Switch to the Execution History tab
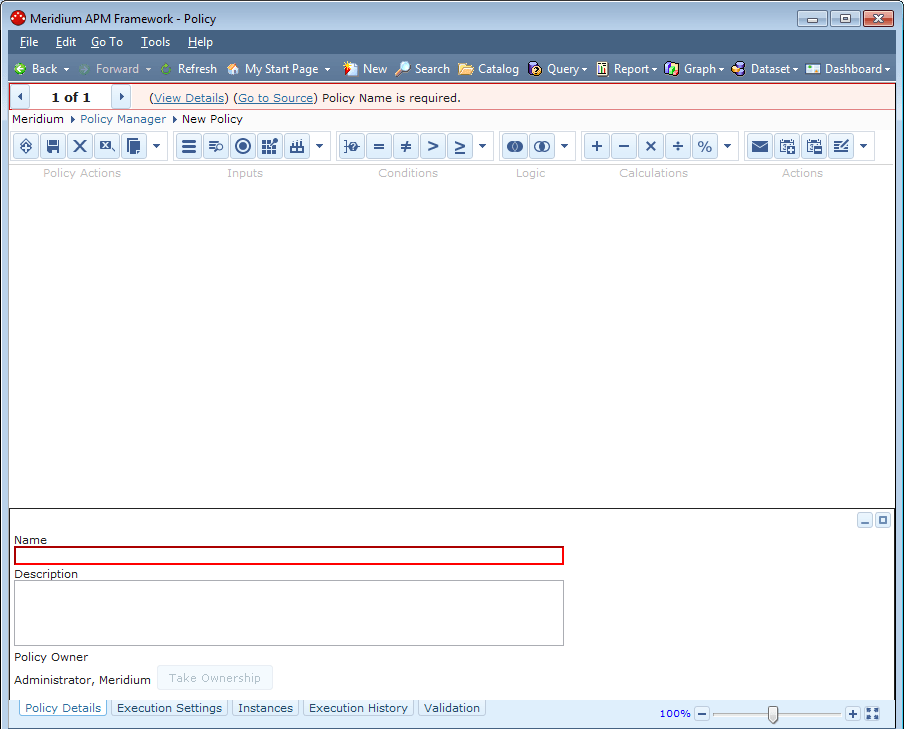The height and width of the screenshot is (729, 904). (x=358, y=708)
